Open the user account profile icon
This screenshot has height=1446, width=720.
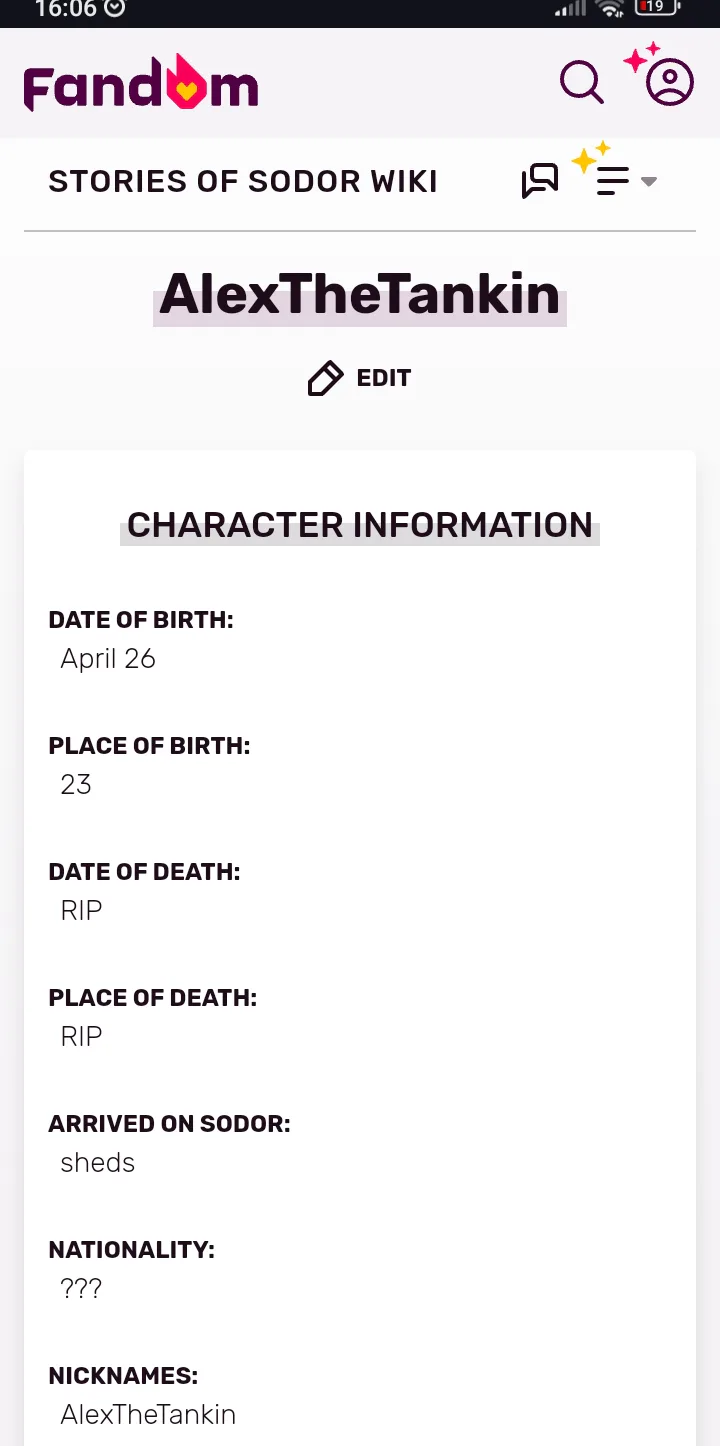(670, 82)
